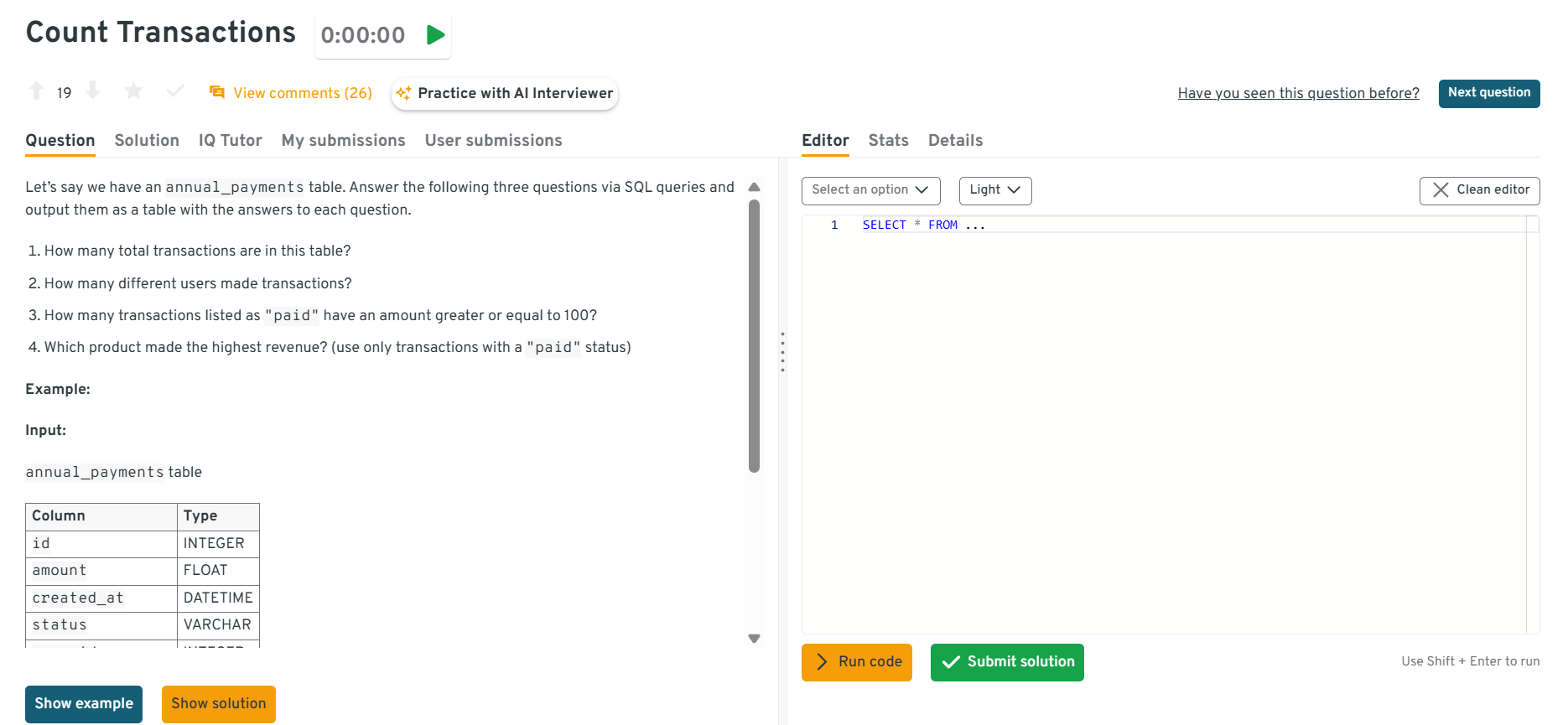Downvote the question with the down arrow
This screenshot has height=725, width=1568.
pyautogui.click(x=93, y=91)
